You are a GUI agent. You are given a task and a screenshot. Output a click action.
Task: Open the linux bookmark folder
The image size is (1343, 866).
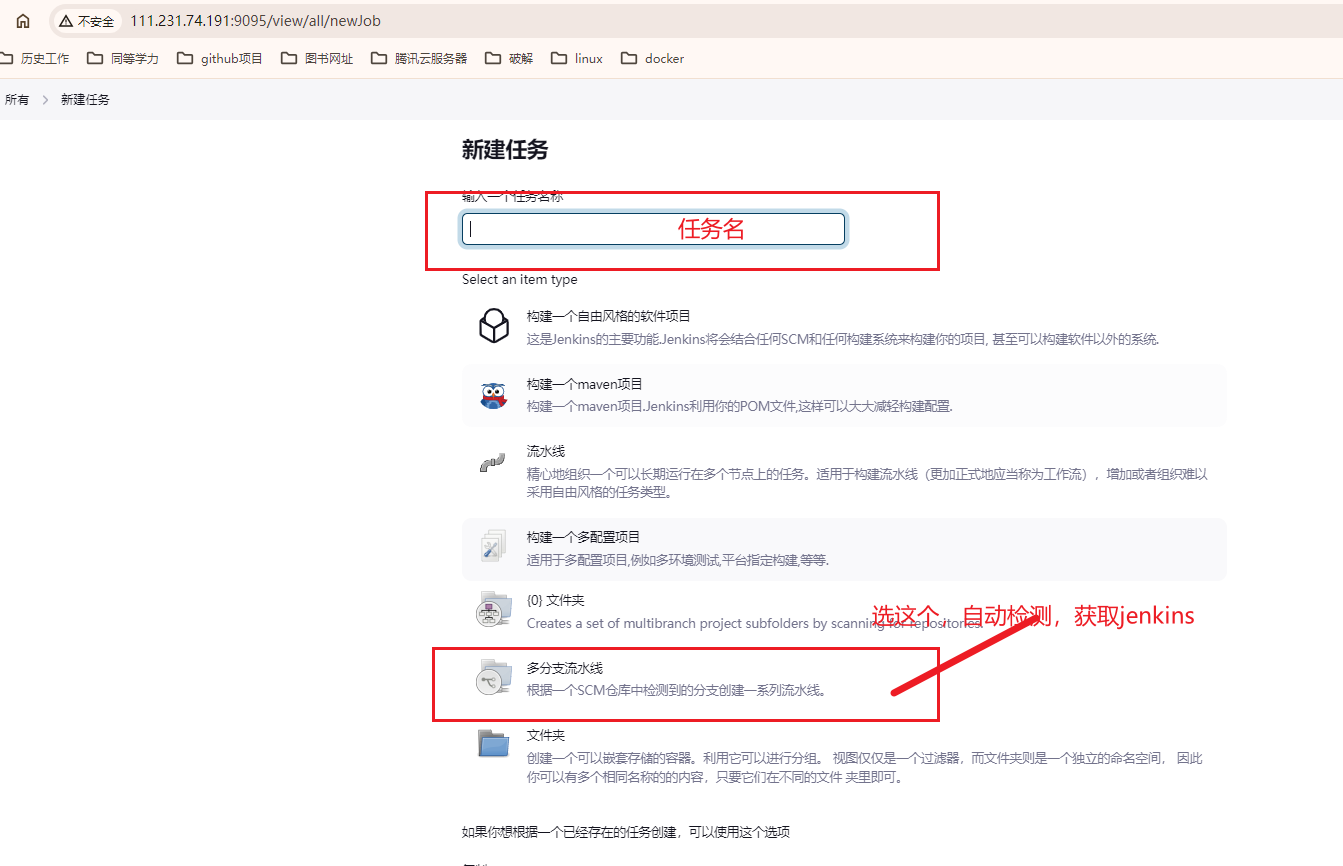577,58
